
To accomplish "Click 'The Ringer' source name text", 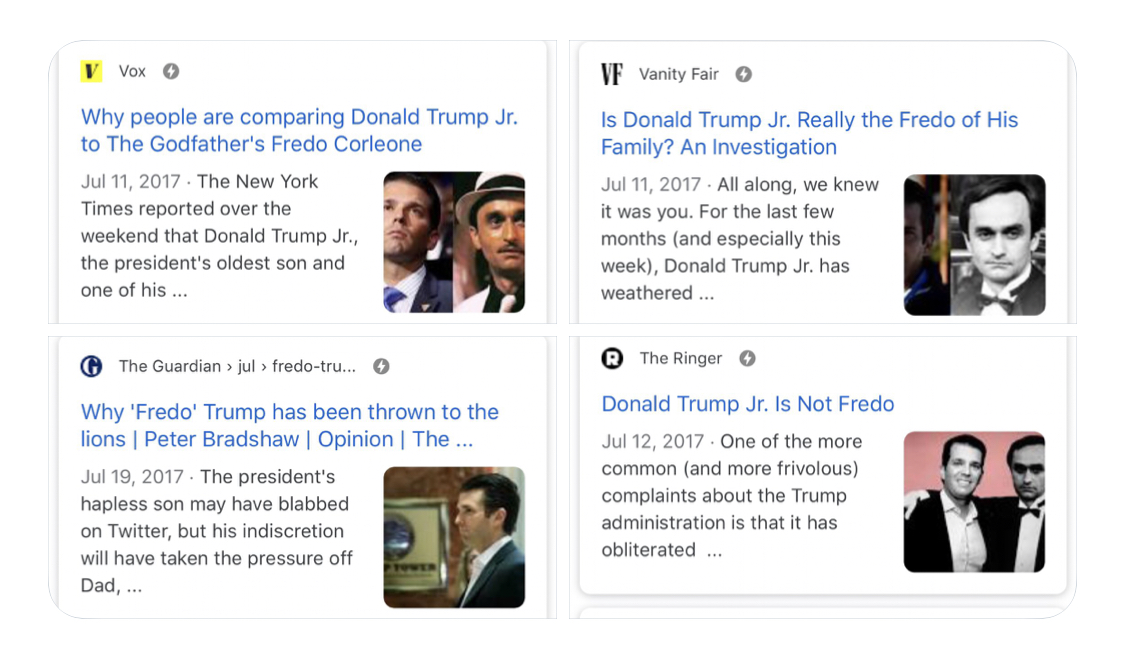I will pyautogui.click(x=681, y=358).
